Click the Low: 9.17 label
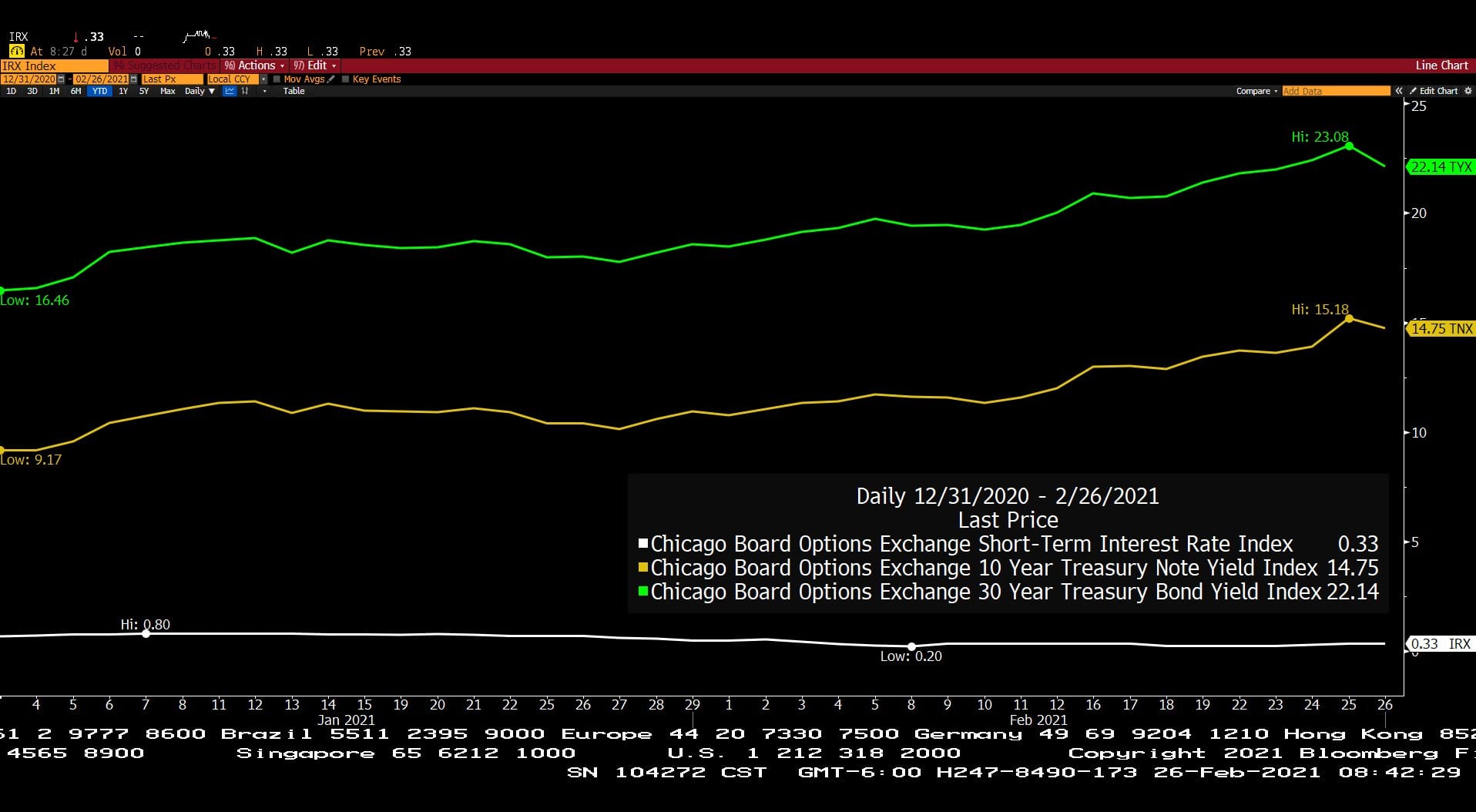The image size is (1476, 812). pyautogui.click(x=31, y=460)
